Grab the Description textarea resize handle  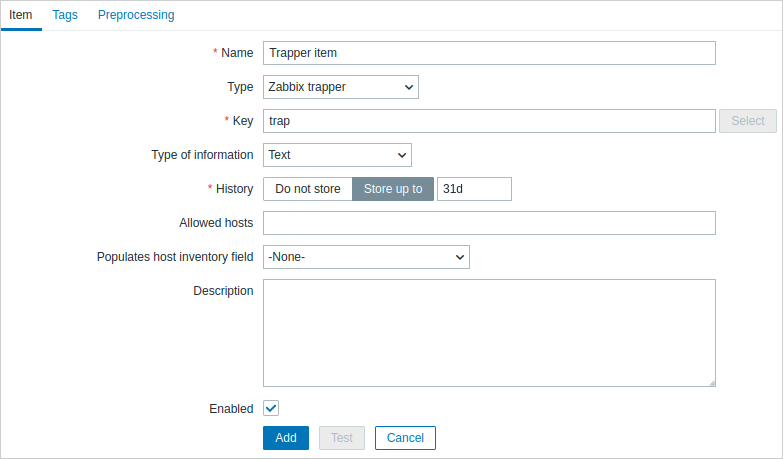click(711, 382)
